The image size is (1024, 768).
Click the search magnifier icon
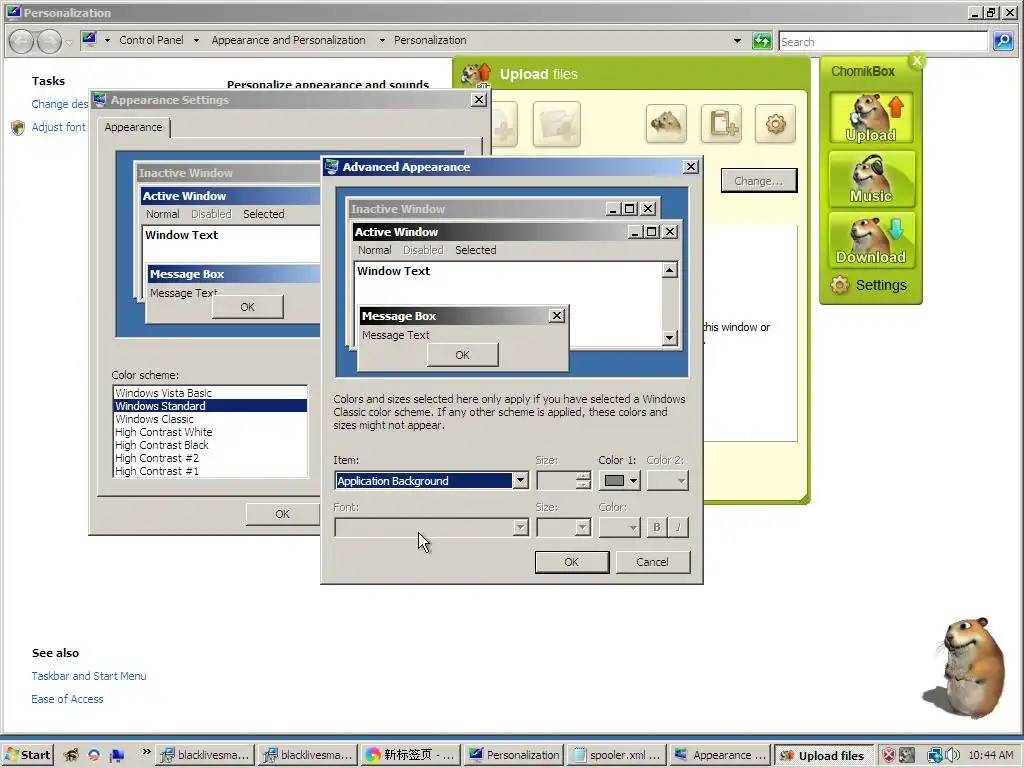coord(1003,41)
